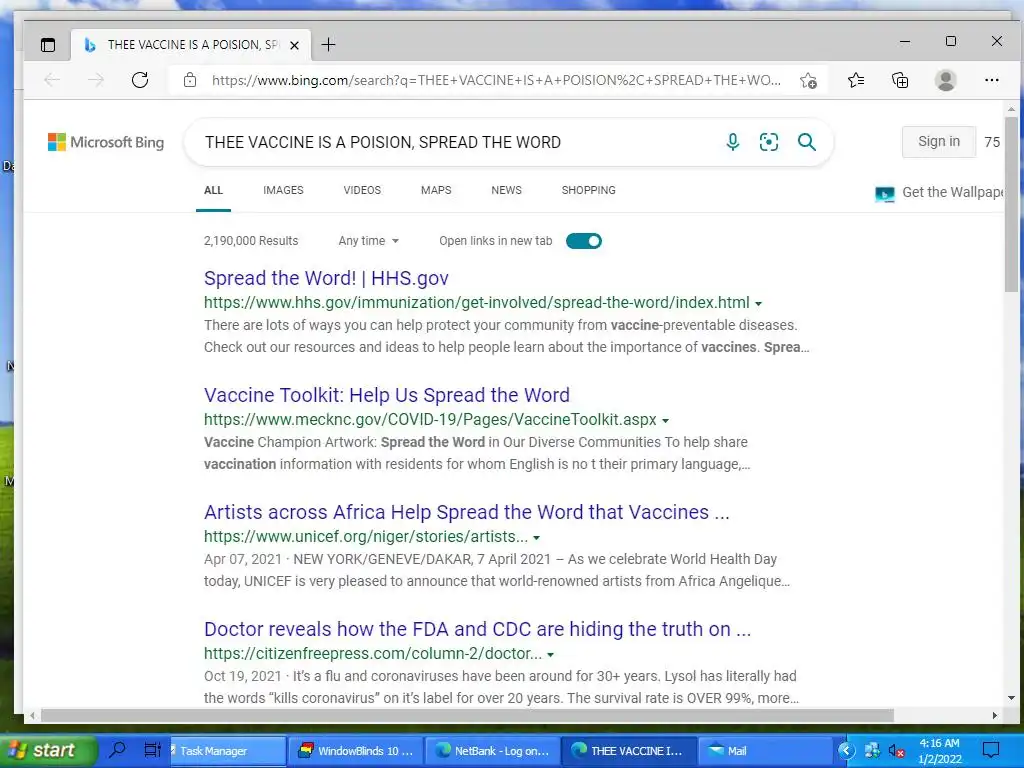1024x768 pixels.
Task: Click the vertical scrollbar thumb
Action: pyautogui.click(x=1011, y=205)
